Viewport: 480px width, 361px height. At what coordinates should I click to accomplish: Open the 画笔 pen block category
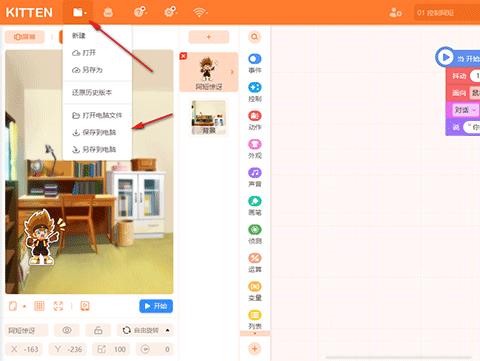coord(255,205)
